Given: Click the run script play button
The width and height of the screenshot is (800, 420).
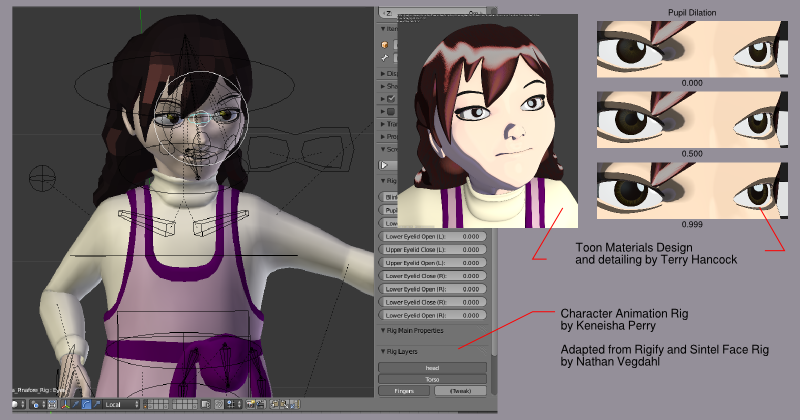Looking at the screenshot, I should [x=385, y=164].
